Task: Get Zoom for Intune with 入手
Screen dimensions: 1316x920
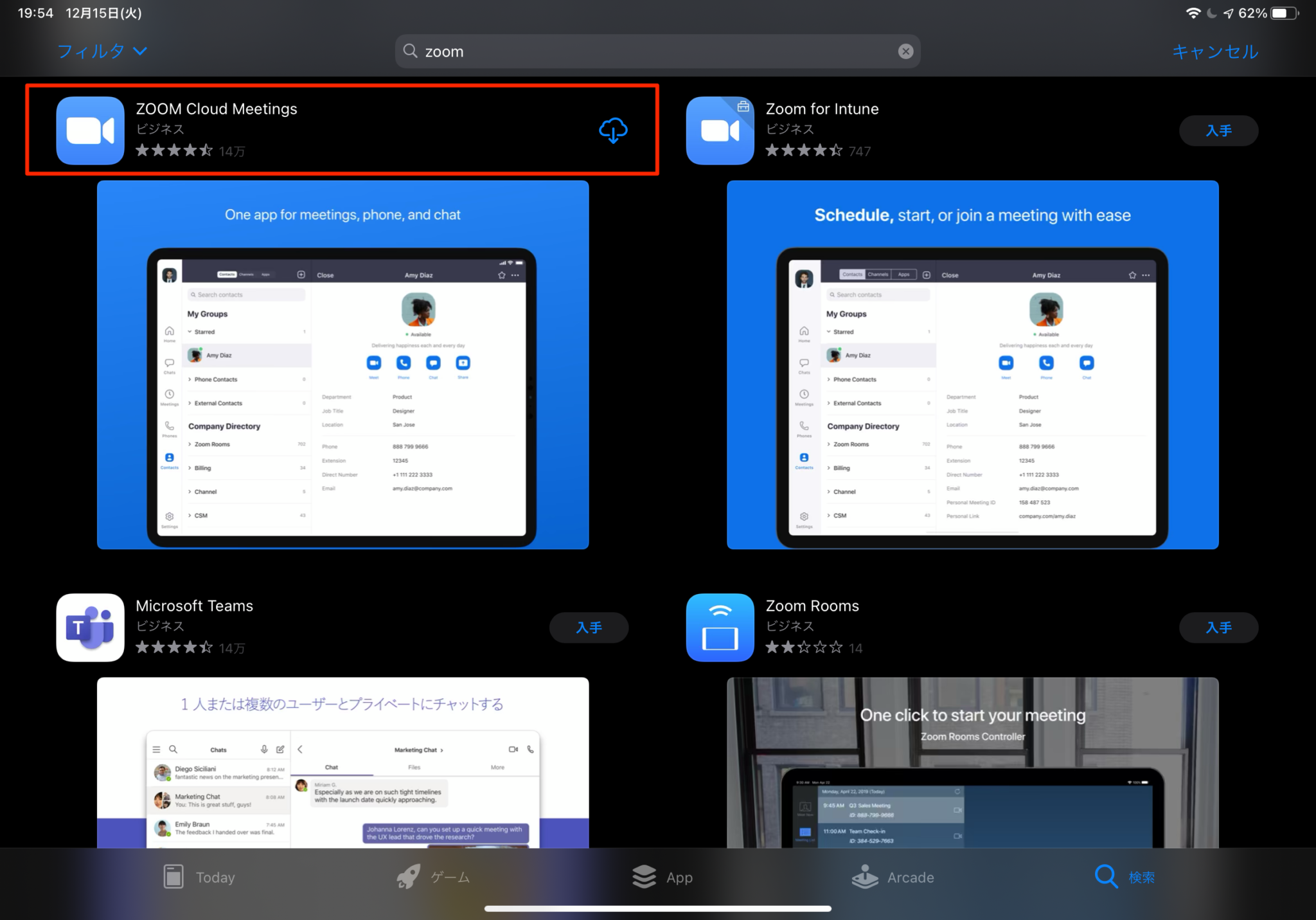Action: [1218, 131]
